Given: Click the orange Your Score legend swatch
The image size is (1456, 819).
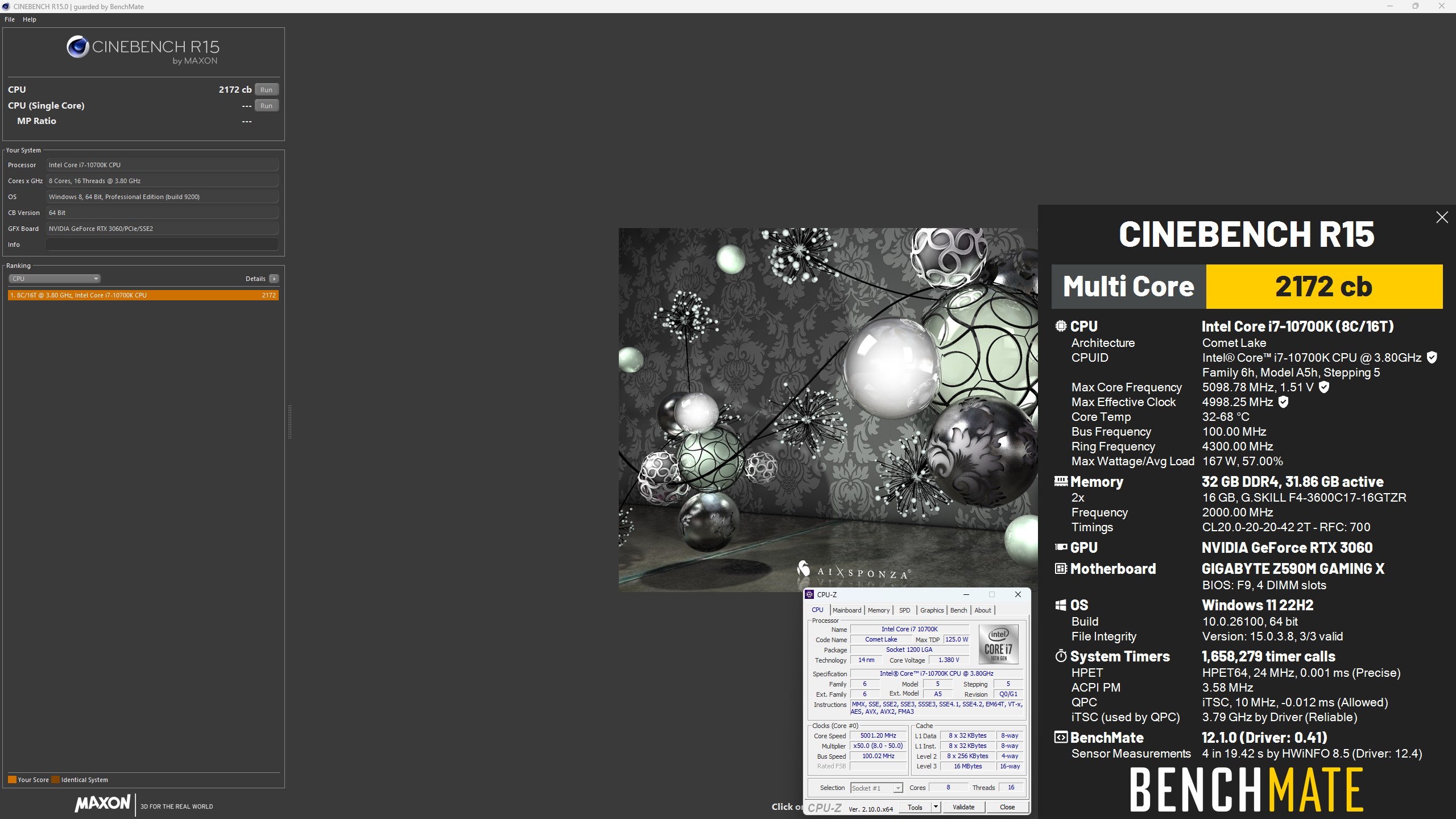Looking at the screenshot, I should coord(12,780).
